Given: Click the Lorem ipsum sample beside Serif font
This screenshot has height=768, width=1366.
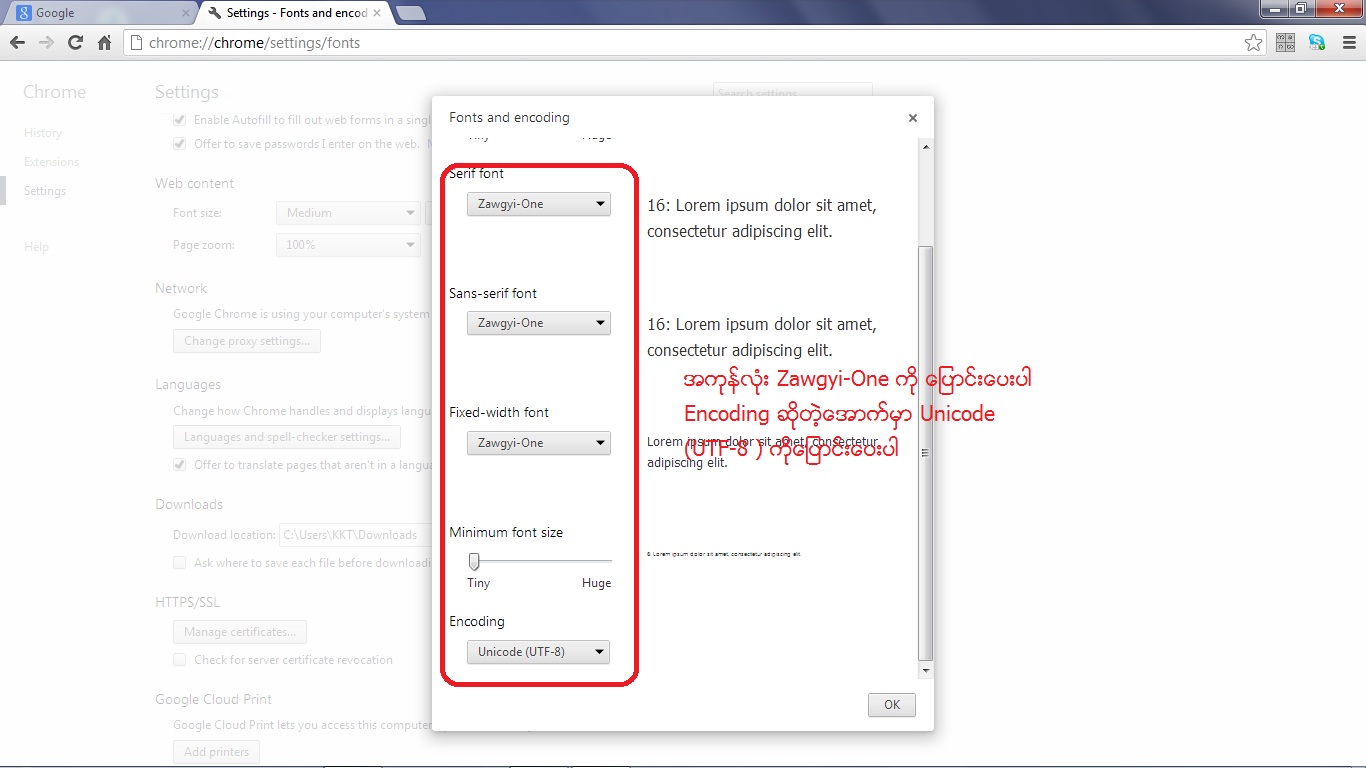Looking at the screenshot, I should 762,218.
